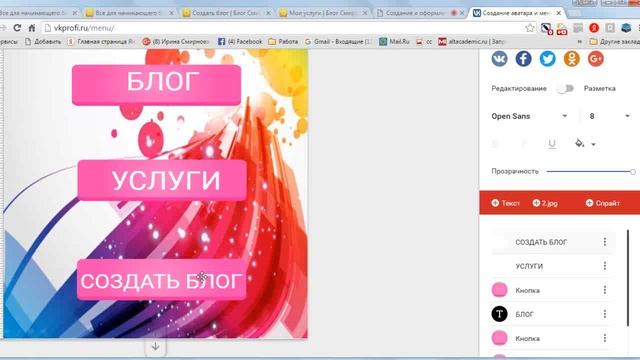Click the black T icon of БЛОГ layer
This screenshot has height=360, width=640.
point(499,314)
